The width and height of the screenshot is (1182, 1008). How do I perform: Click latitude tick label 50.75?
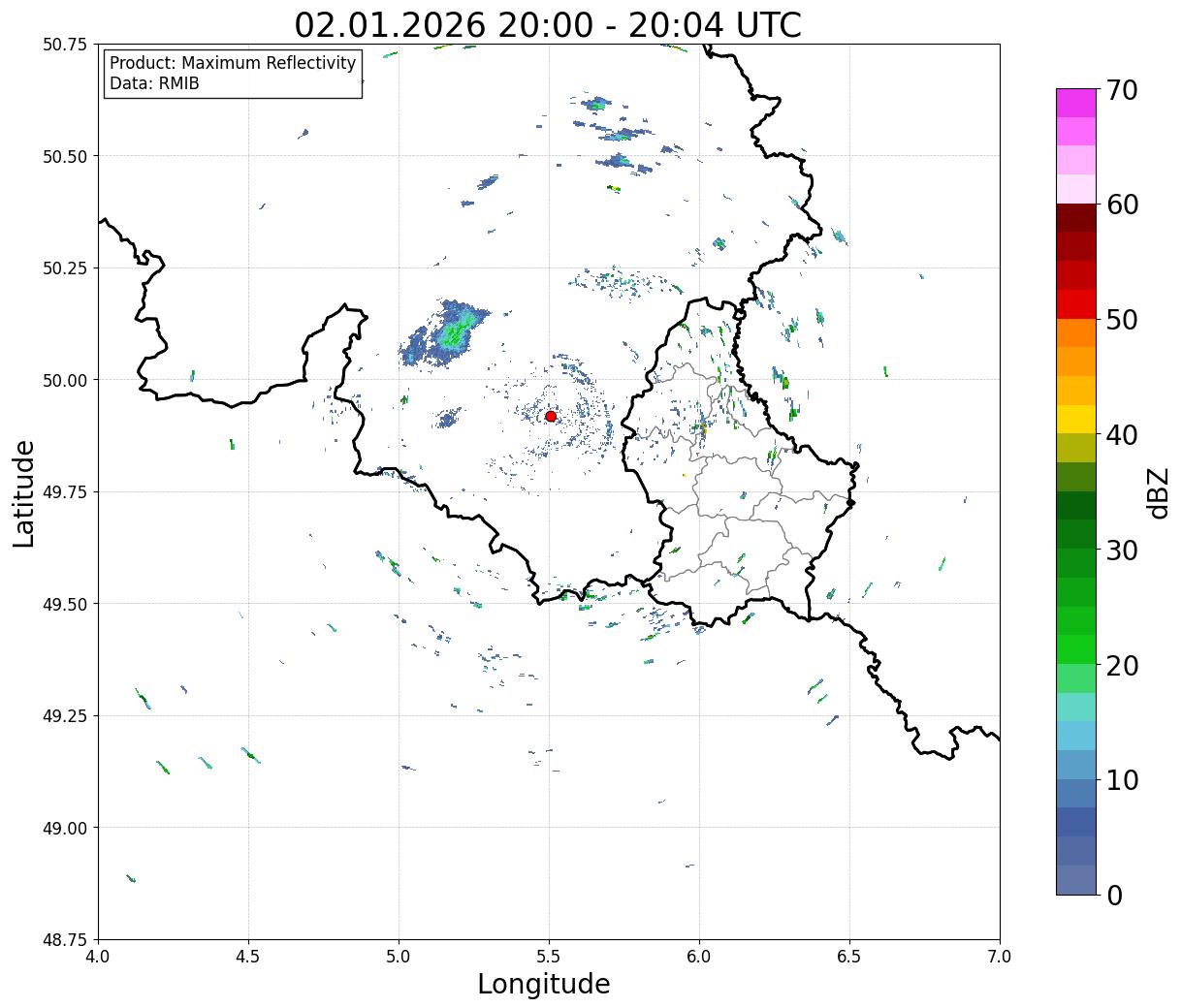(65, 45)
